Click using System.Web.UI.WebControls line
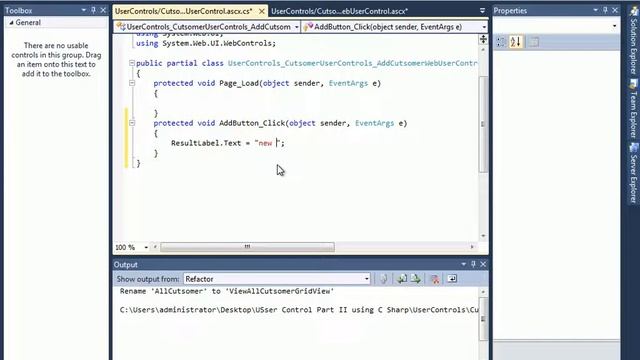 [x=206, y=43]
